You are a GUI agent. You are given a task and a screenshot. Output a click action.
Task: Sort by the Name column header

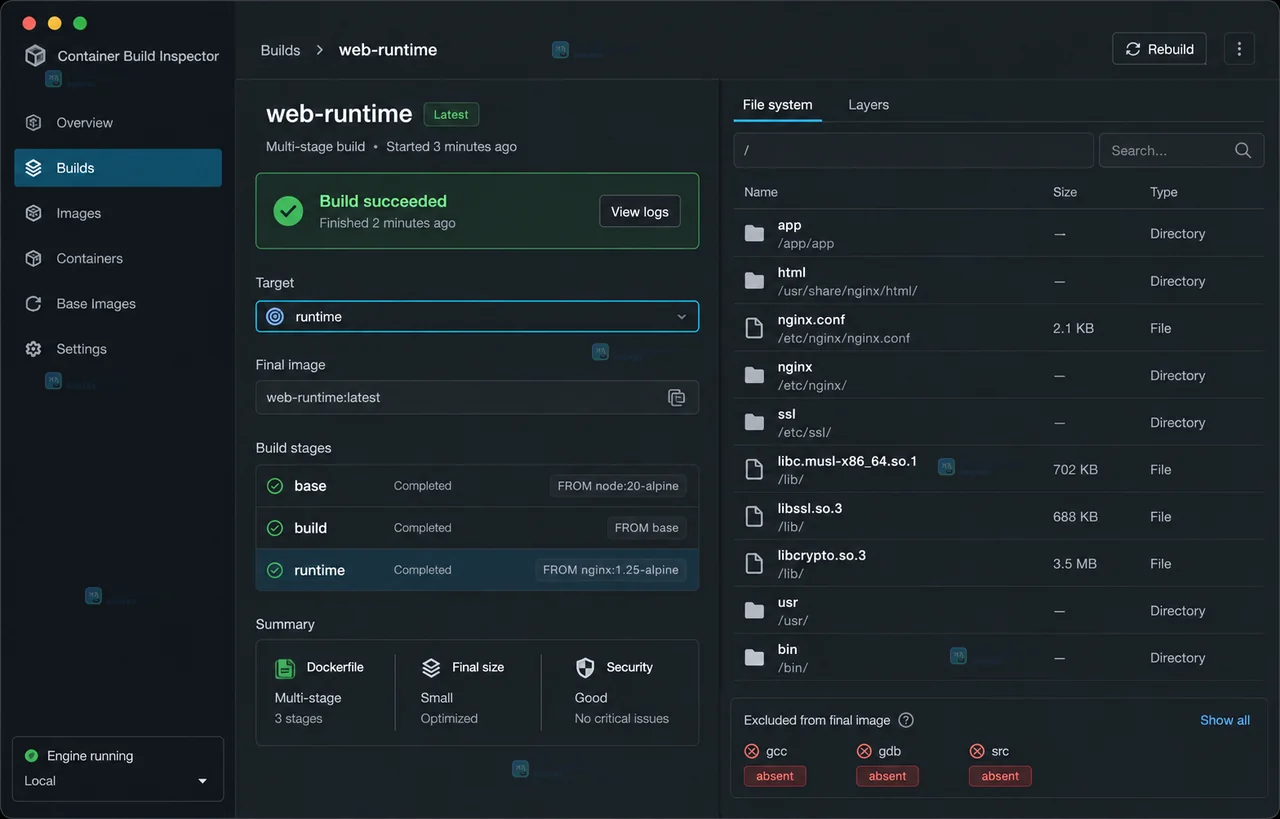[761, 192]
